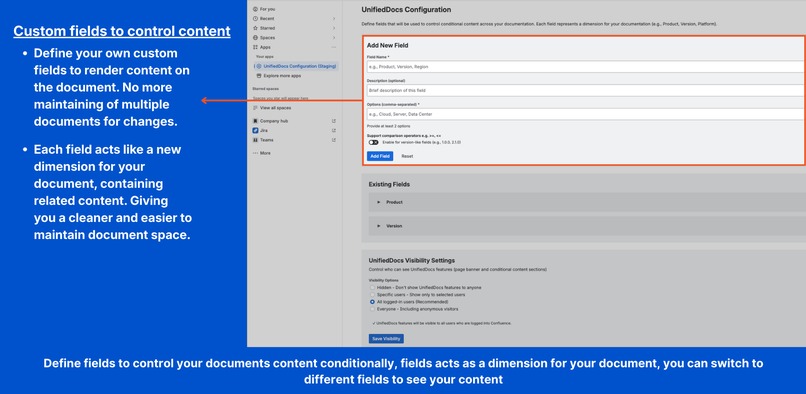806x394 pixels.
Task: Open Teams external link icon
Action: [x=334, y=140]
